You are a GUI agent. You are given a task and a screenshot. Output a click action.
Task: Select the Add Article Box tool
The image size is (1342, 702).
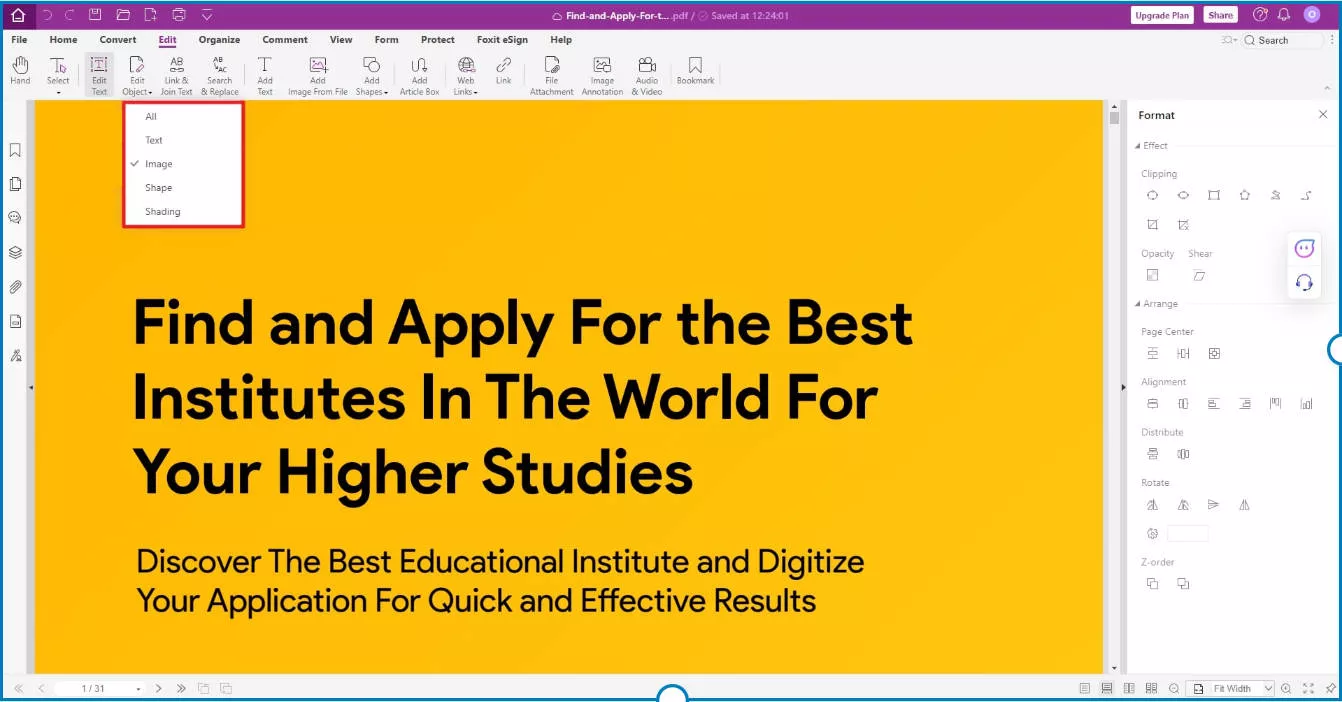pyautogui.click(x=419, y=75)
